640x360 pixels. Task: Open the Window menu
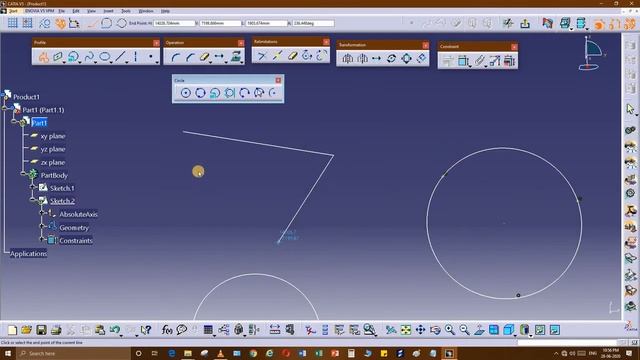(146, 11)
